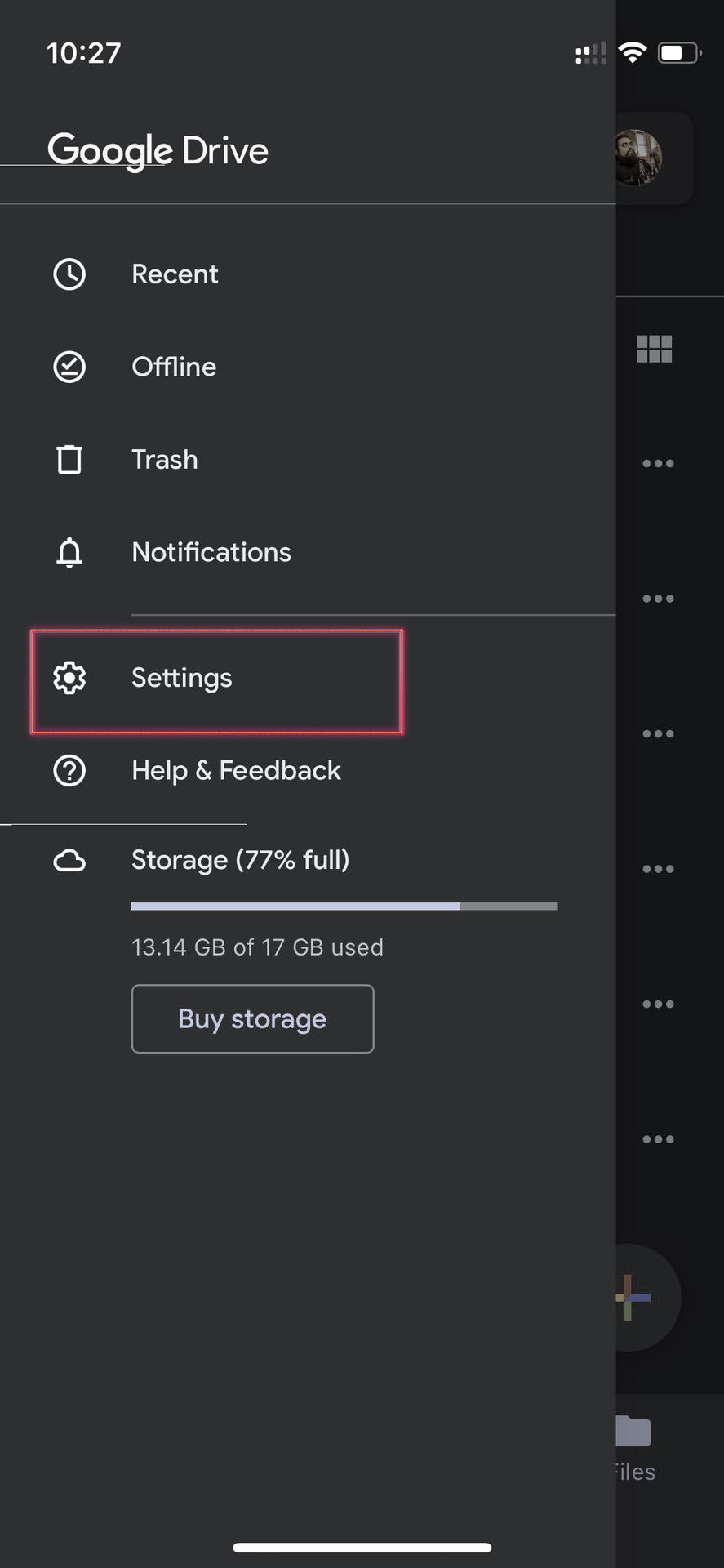
Task: Click the storage usage progress bar
Action: point(344,906)
